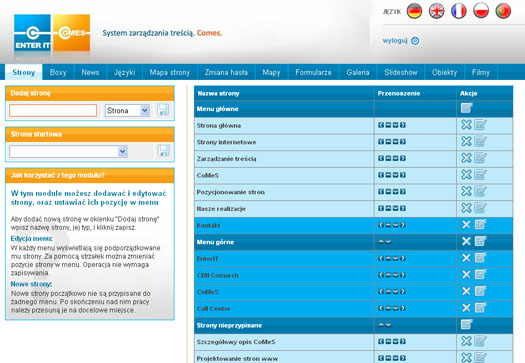Click the wyloguj logout link

[x=395, y=41]
